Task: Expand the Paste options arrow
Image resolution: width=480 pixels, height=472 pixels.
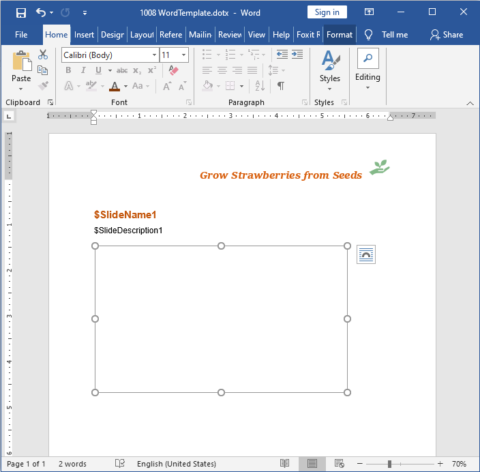Action: (21, 89)
